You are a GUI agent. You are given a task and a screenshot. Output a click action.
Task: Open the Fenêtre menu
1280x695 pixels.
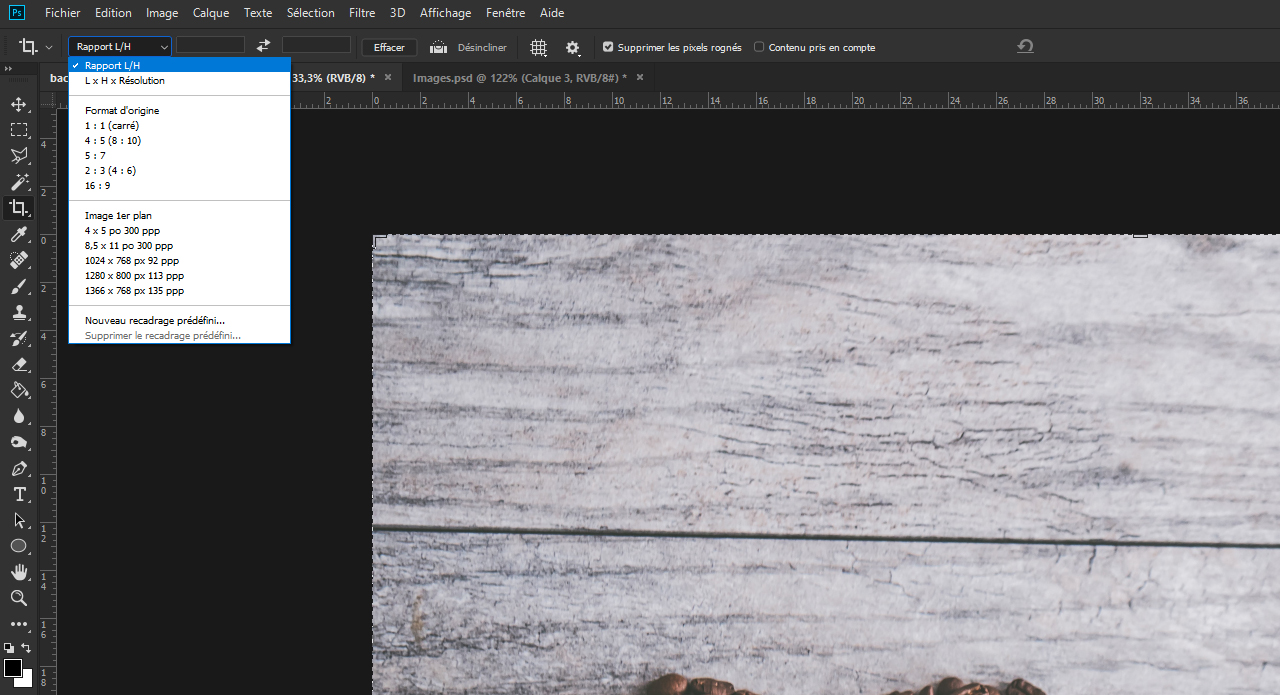(508, 13)
